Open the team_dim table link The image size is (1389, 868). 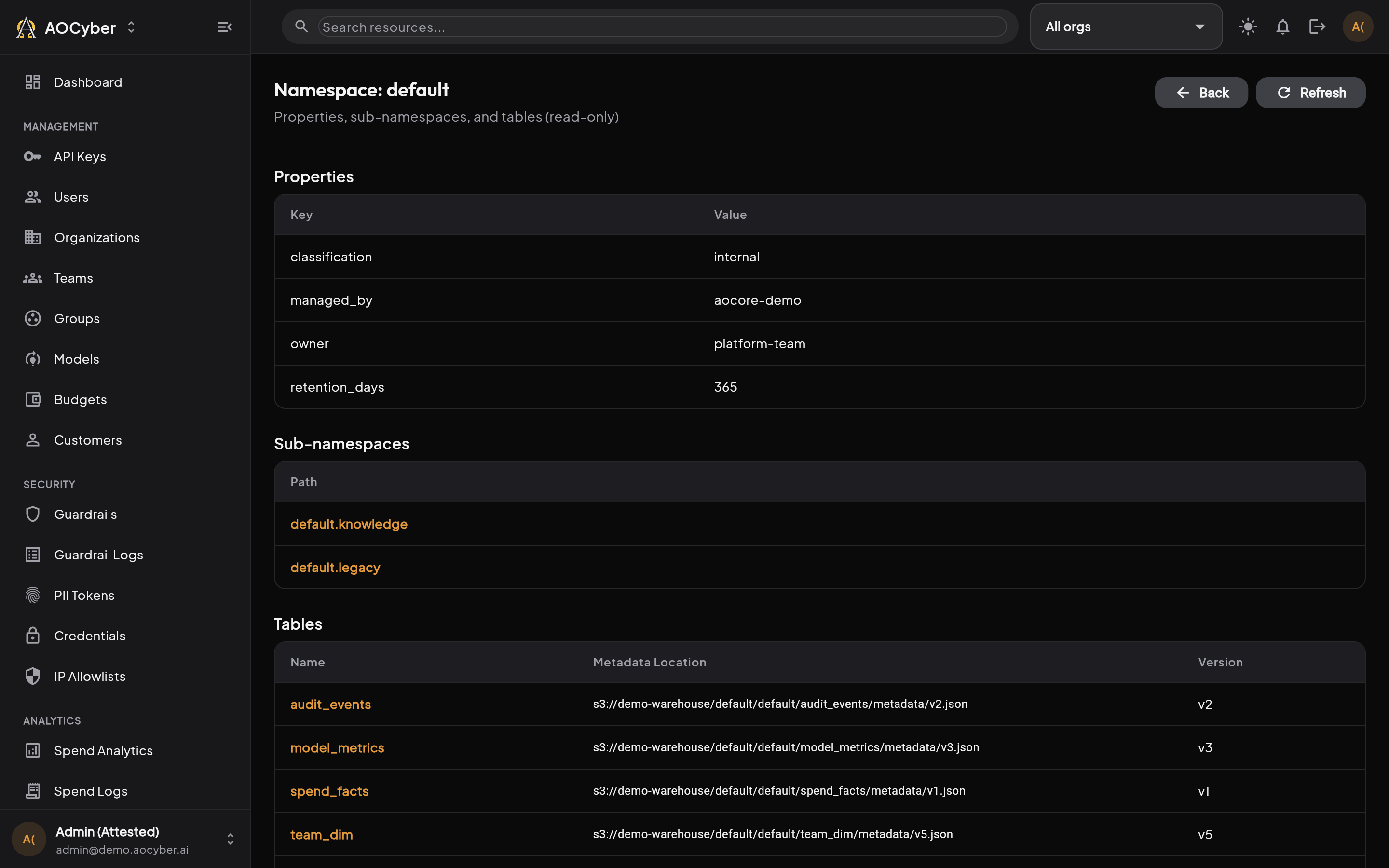click(x=321, y=834)
